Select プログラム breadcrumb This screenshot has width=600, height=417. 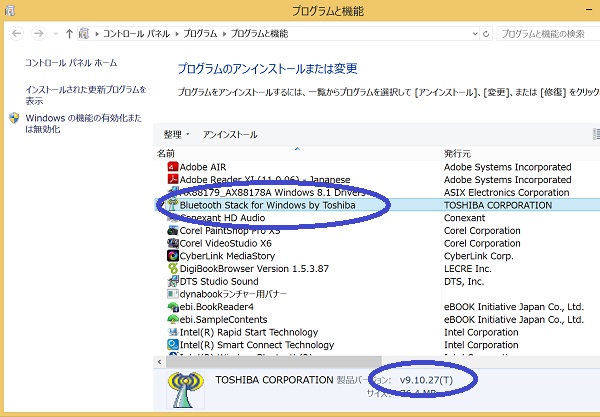pyautogui.click(x=200, y=34)
